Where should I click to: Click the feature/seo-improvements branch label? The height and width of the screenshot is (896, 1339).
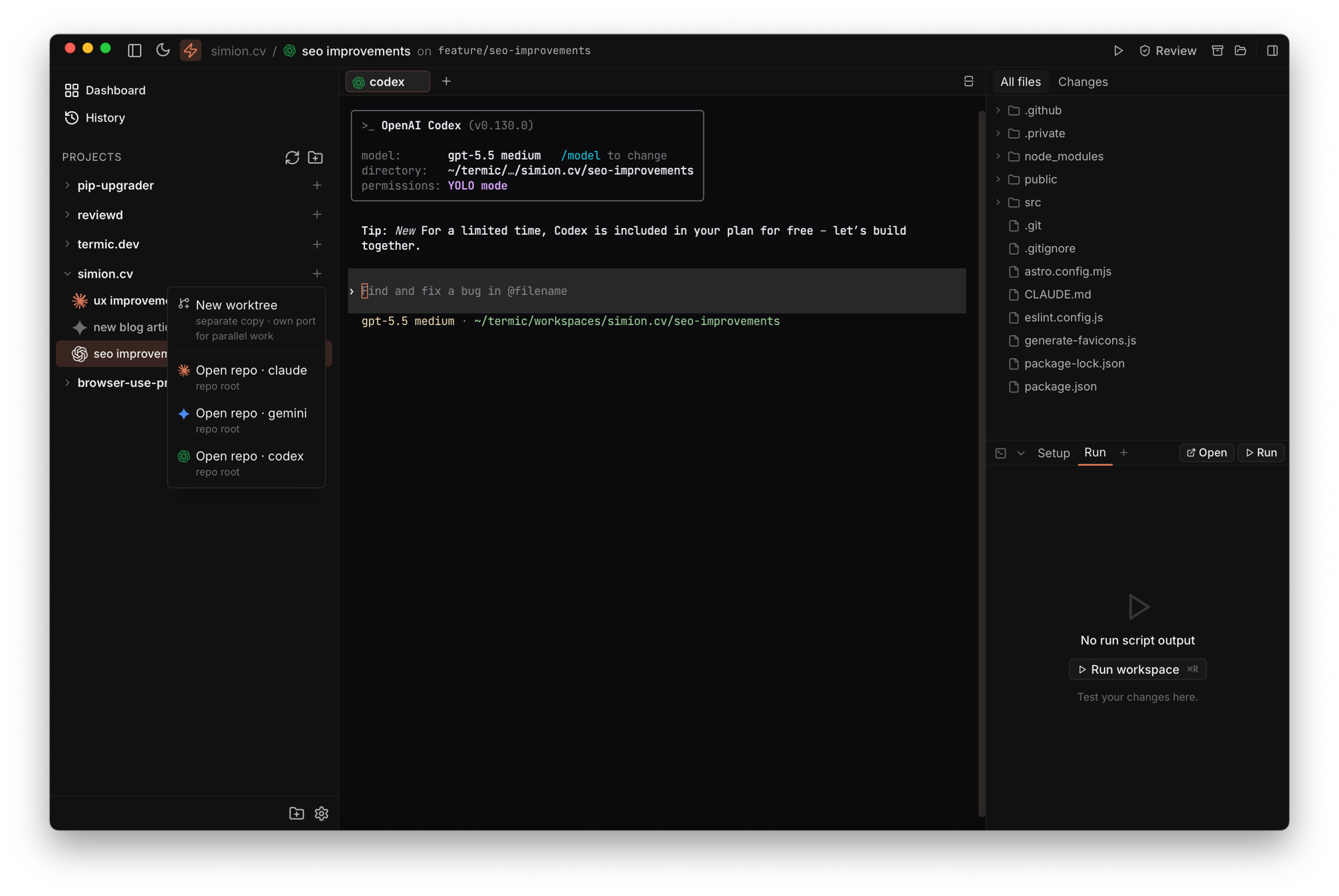(514, 51)
